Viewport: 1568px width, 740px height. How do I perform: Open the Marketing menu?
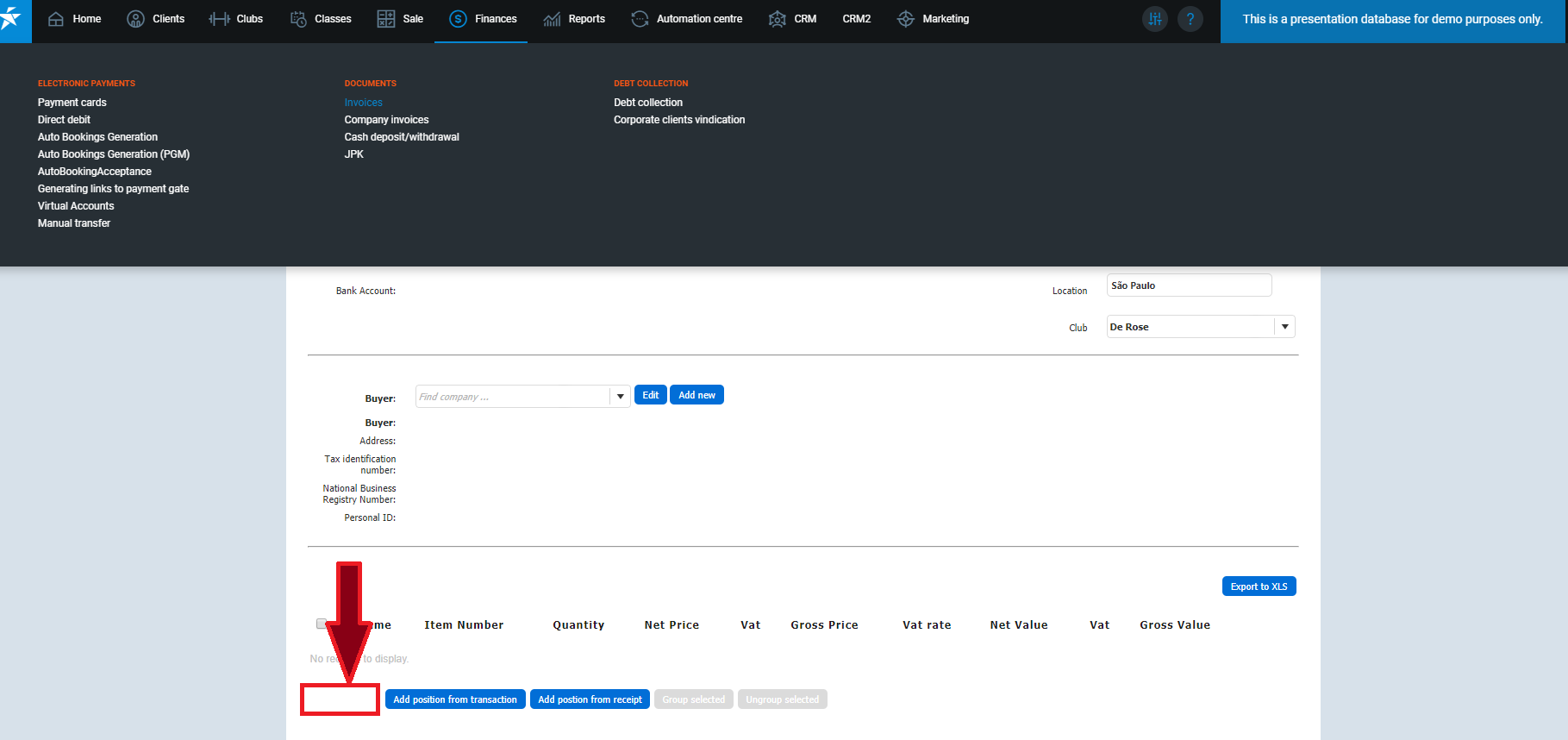point(934,19)
